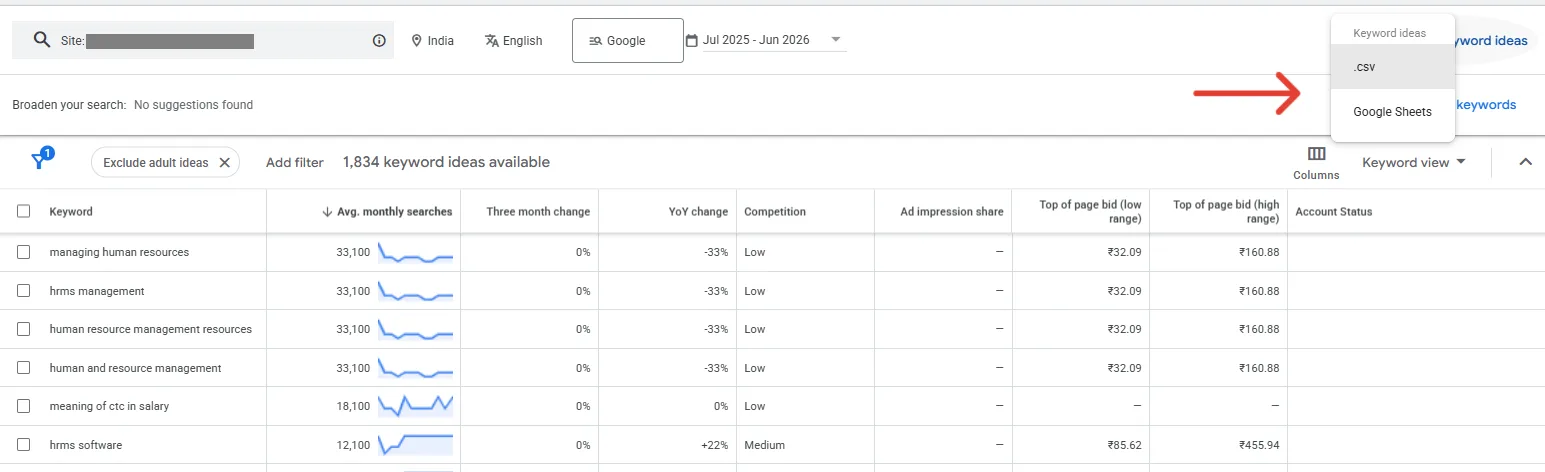Open the Google search network selector
The image size is (1545, 472).
628,41
